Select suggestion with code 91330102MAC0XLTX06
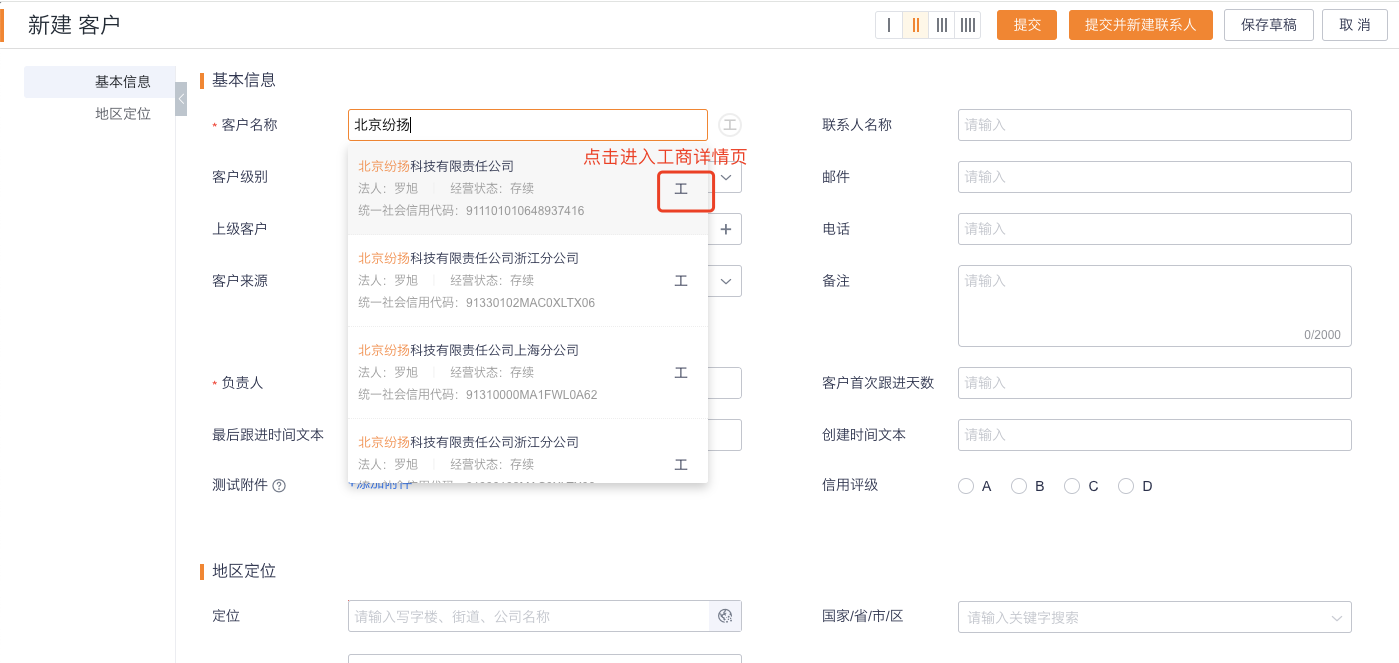The width and height of the screenshot is (1399, 663). (528, 281)
